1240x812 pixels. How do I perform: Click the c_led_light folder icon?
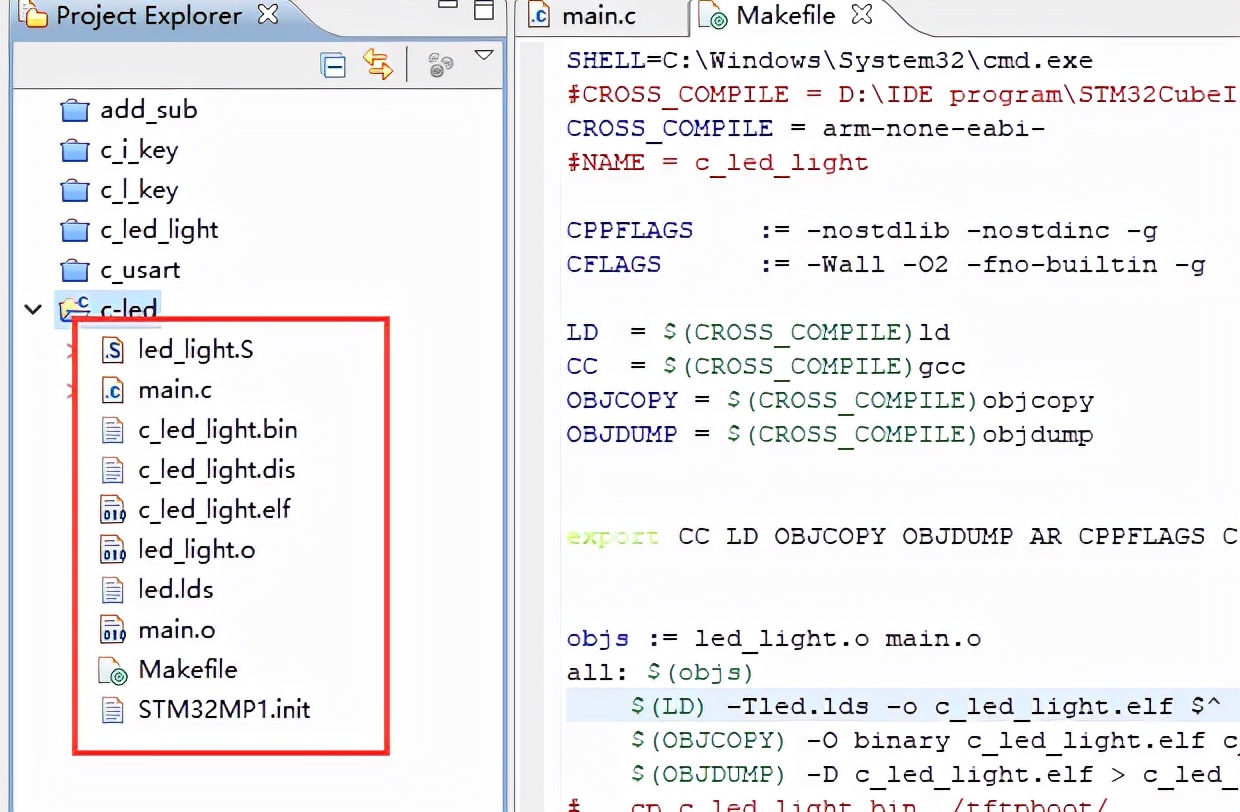[x=75, y=230]
